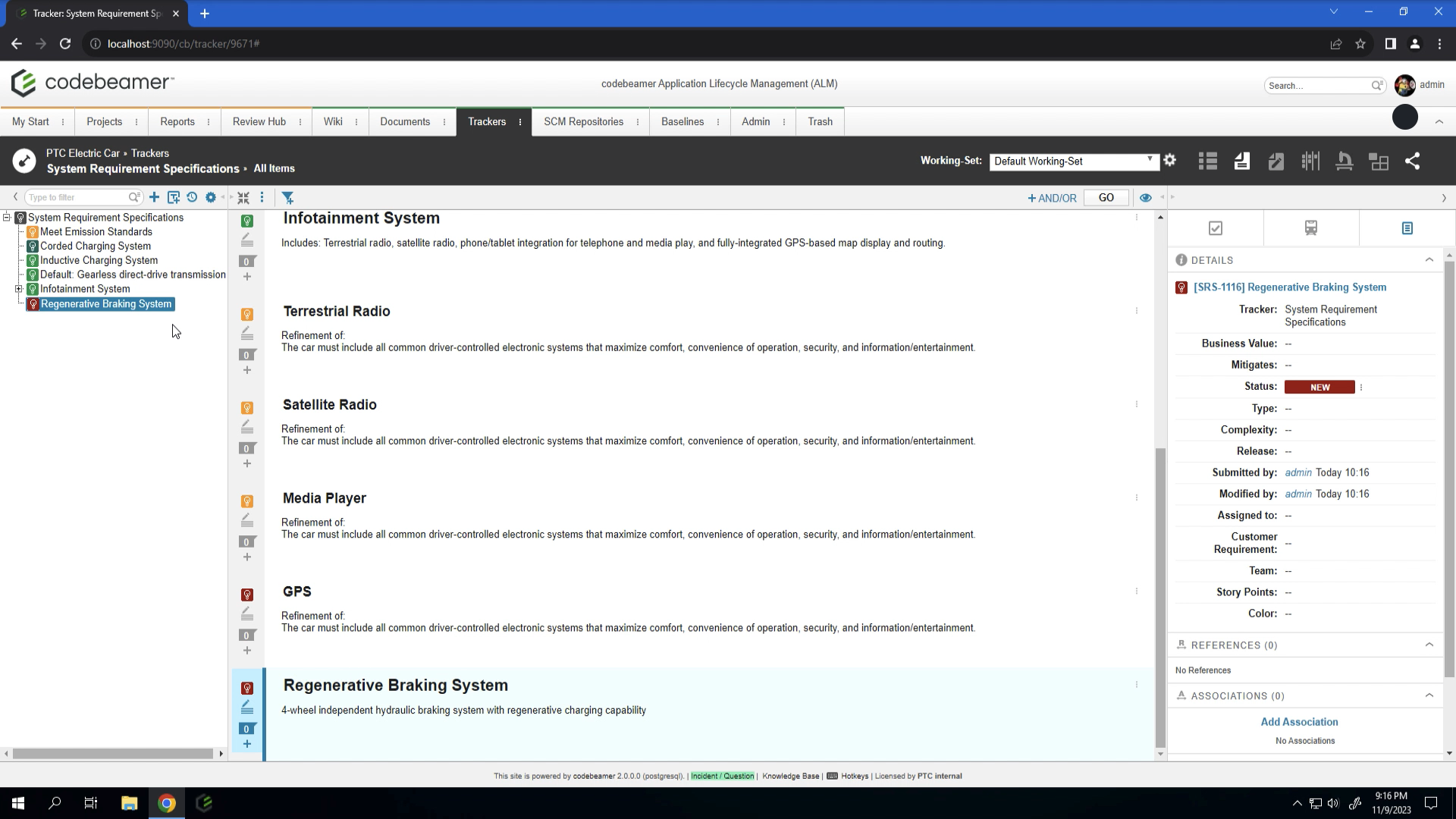The width and height of the screenshot is (1456, 819).
Task: Select Meet Emission Standards in tree
Action: click(96, 232)
